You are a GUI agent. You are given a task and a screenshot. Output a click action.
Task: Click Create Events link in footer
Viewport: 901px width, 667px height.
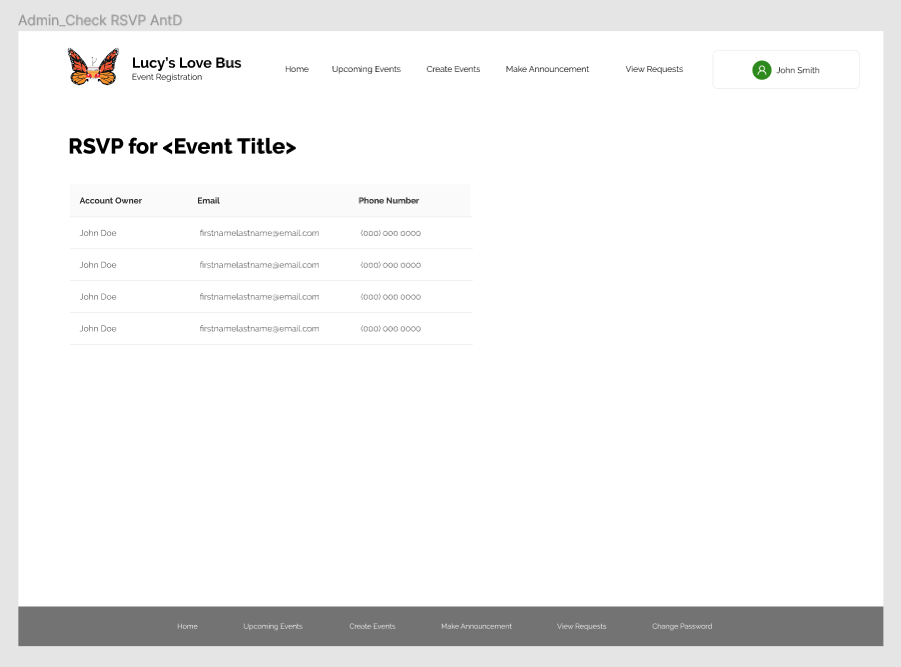pos(372,626)
